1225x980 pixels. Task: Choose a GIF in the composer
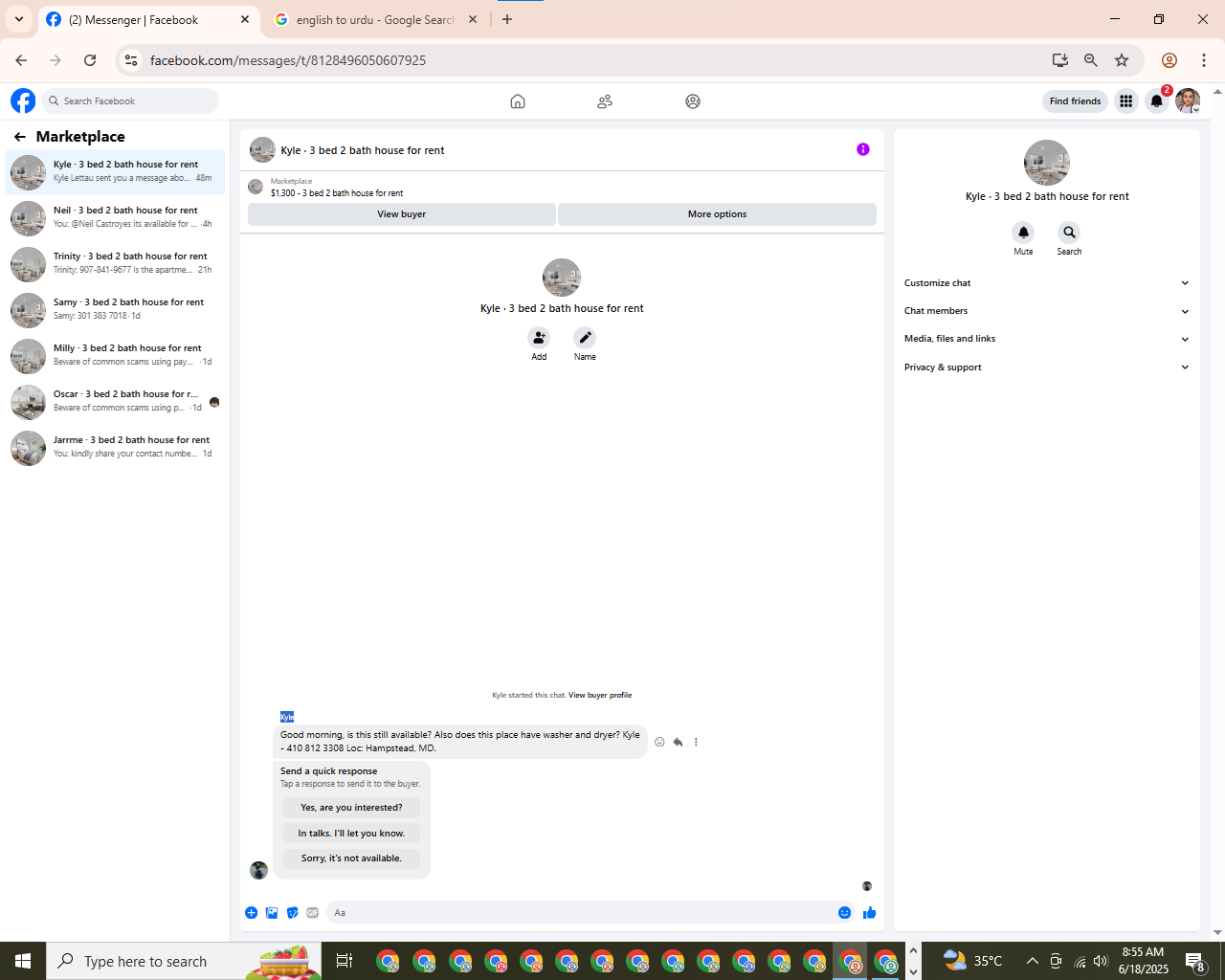312,913
